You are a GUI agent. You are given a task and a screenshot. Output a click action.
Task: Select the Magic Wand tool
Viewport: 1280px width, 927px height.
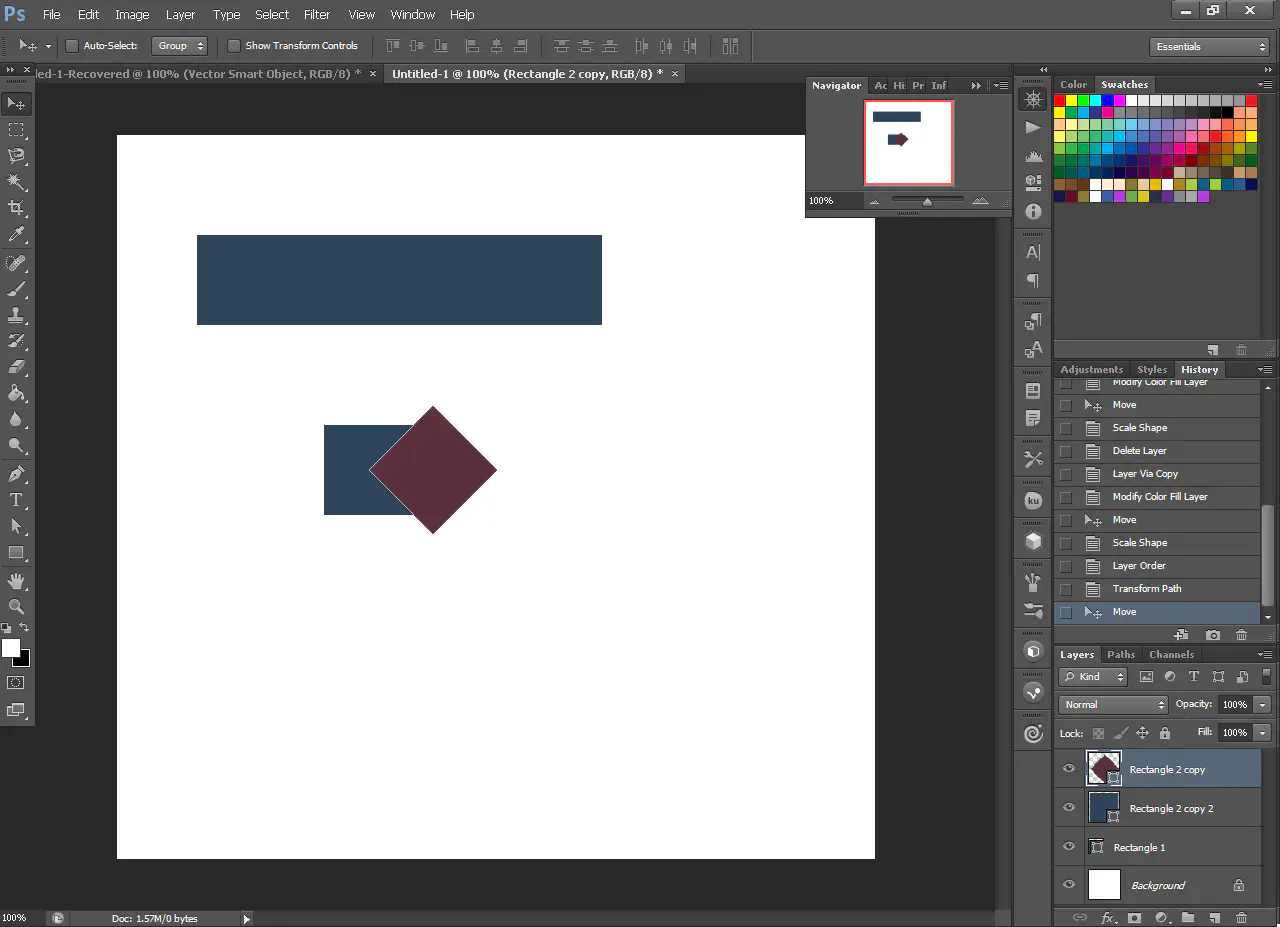(16, 182)
